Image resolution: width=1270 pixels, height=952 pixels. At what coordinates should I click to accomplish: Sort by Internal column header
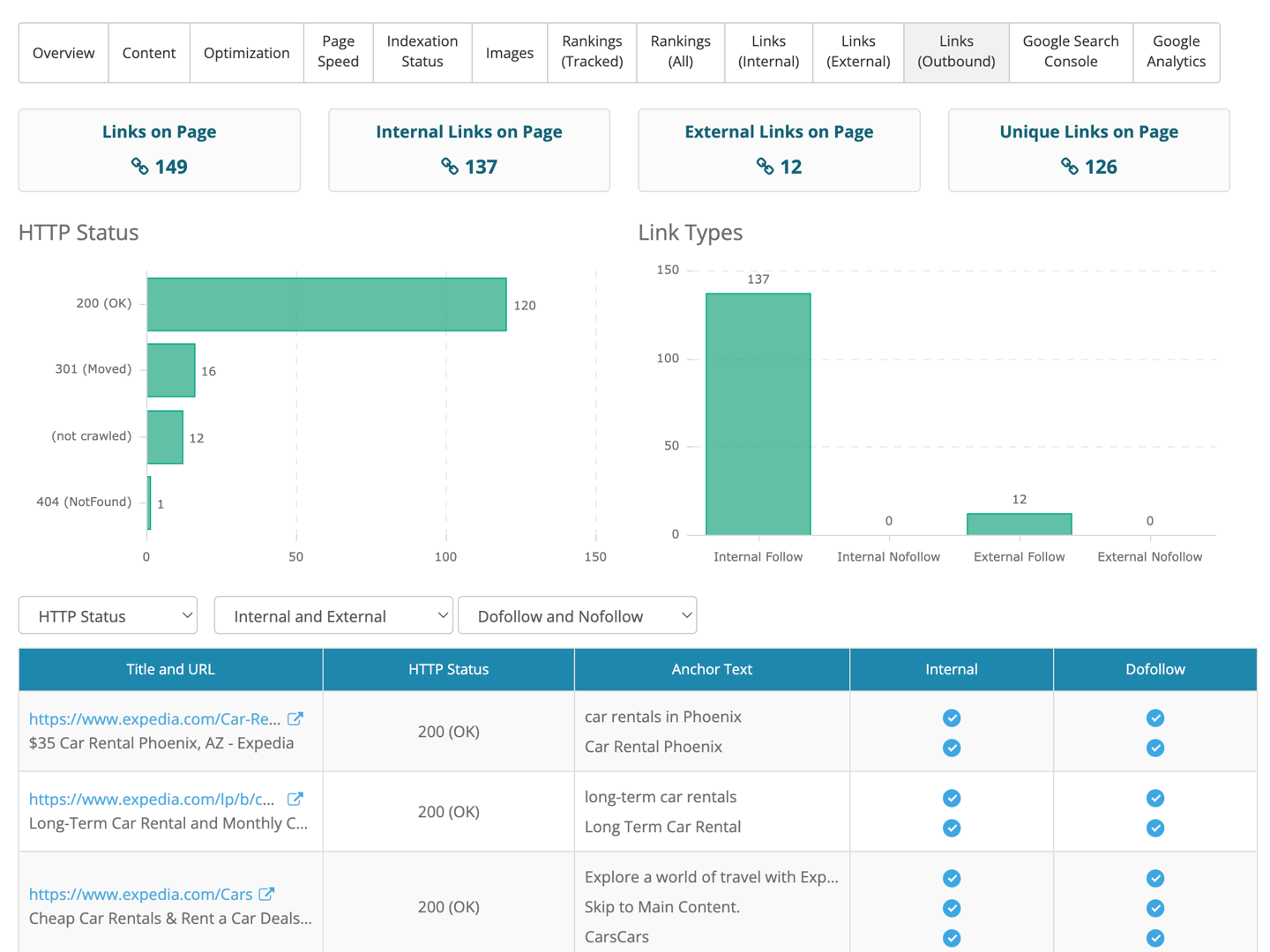coord(952,669)
